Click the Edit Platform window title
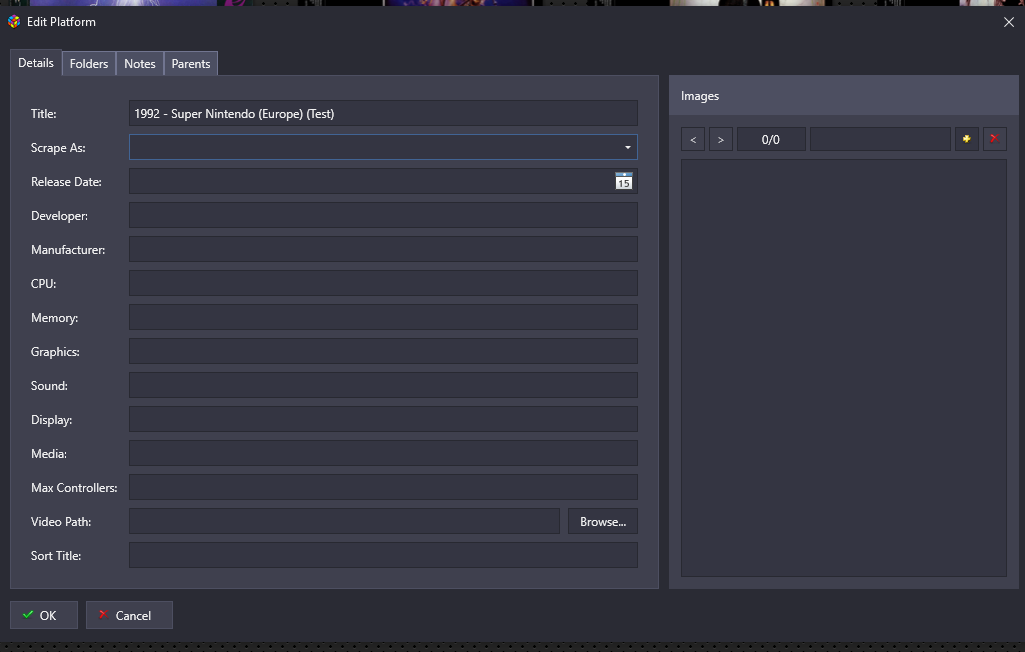The image size is (1025, 652). (x=61, y=22)
